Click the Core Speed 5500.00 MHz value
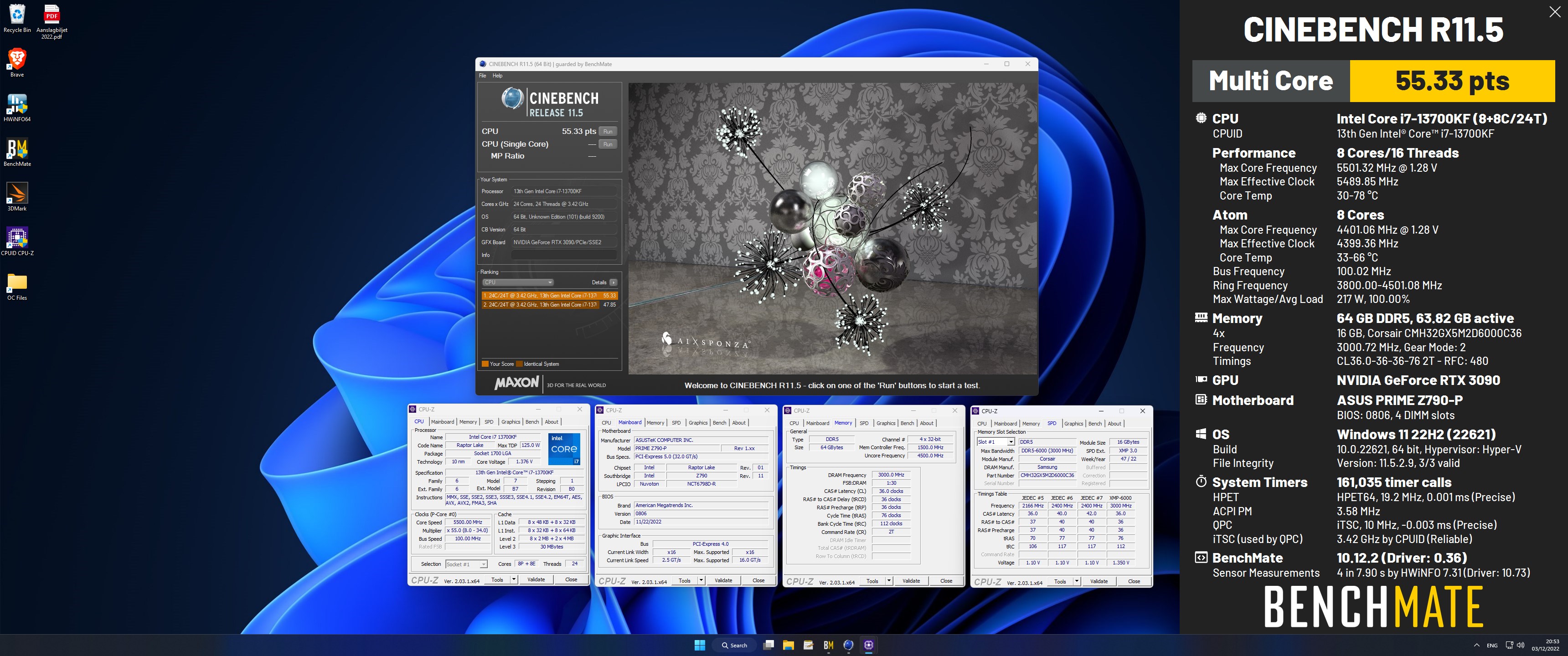 (468, 522)
